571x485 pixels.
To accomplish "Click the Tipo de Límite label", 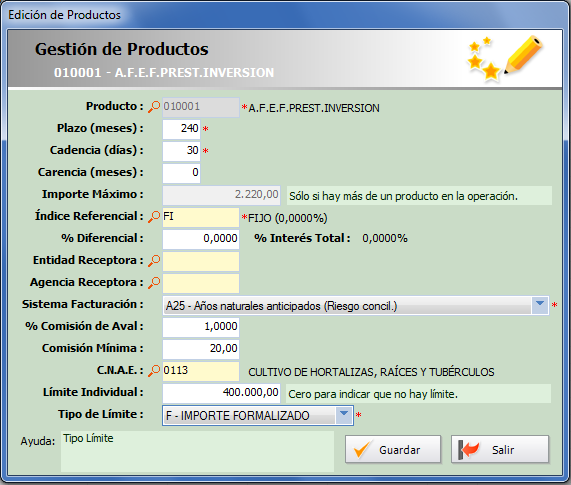I will click(101, 414).
